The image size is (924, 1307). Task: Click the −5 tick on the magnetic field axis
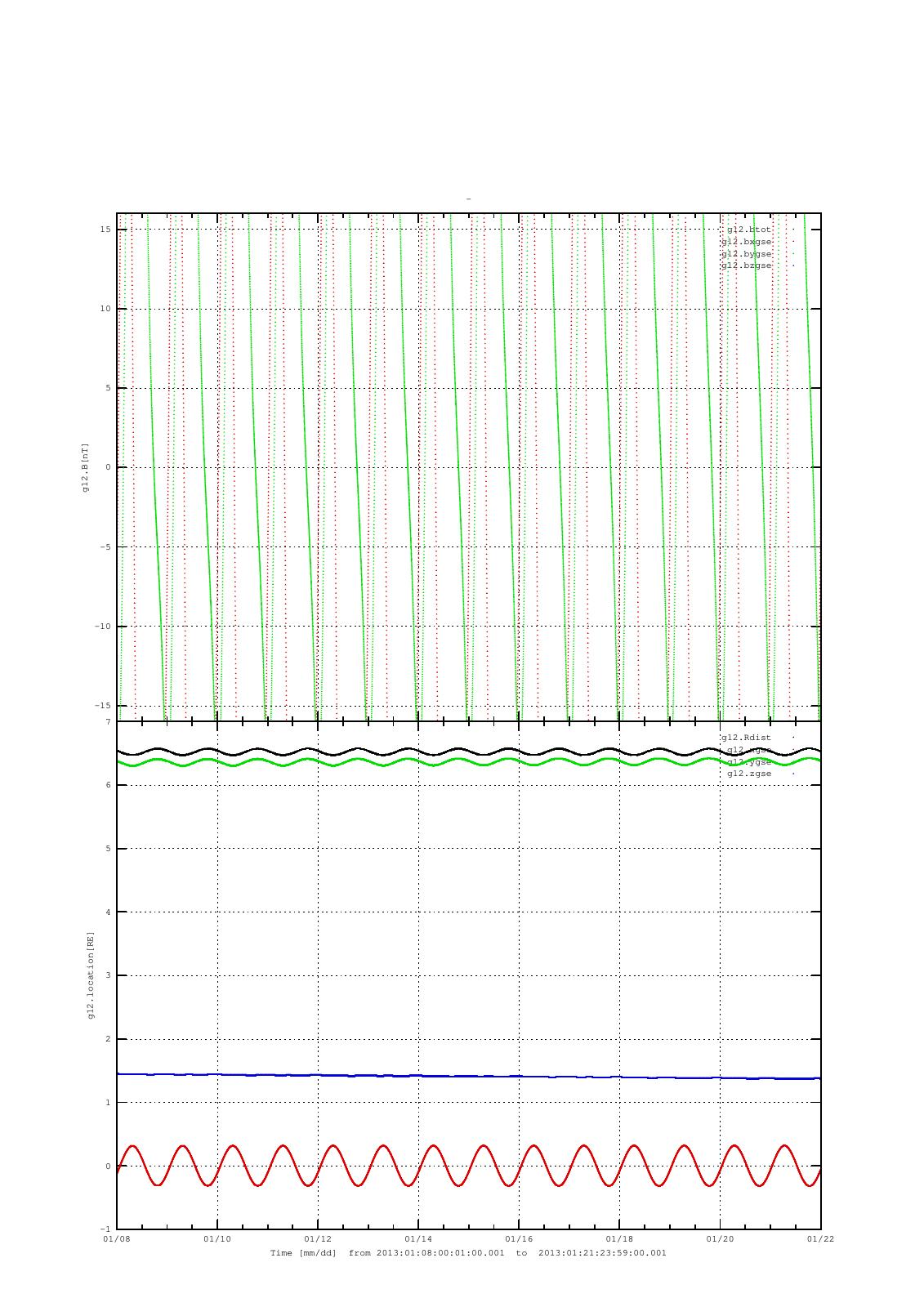click(x=105, y=547)
